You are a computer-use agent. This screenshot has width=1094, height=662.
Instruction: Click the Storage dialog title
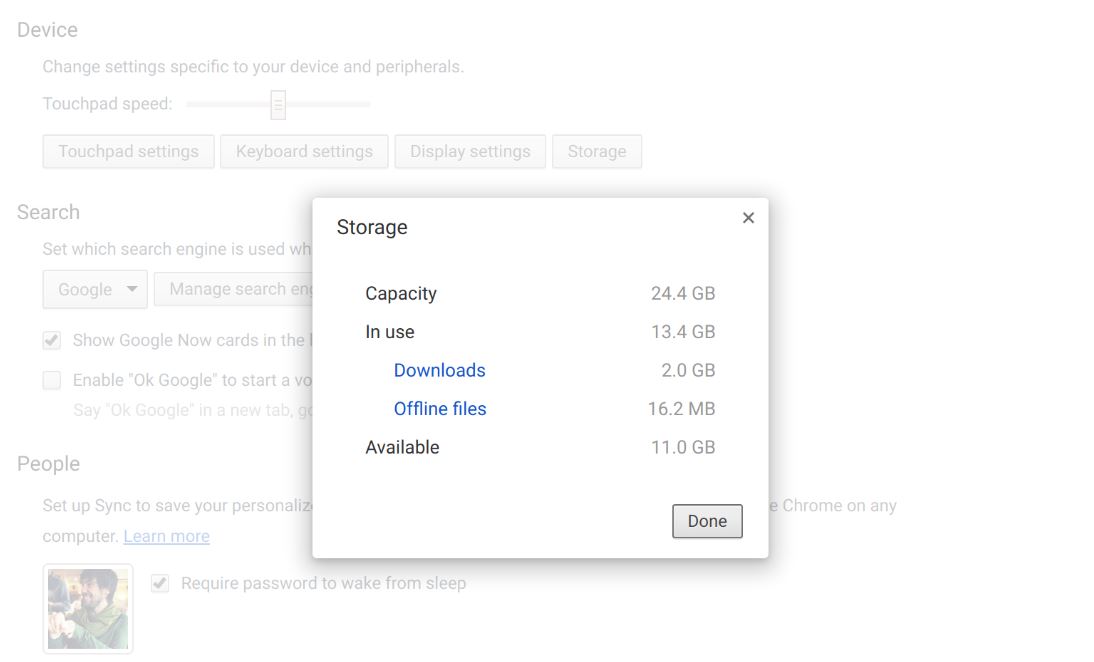(x=372, y=227)
